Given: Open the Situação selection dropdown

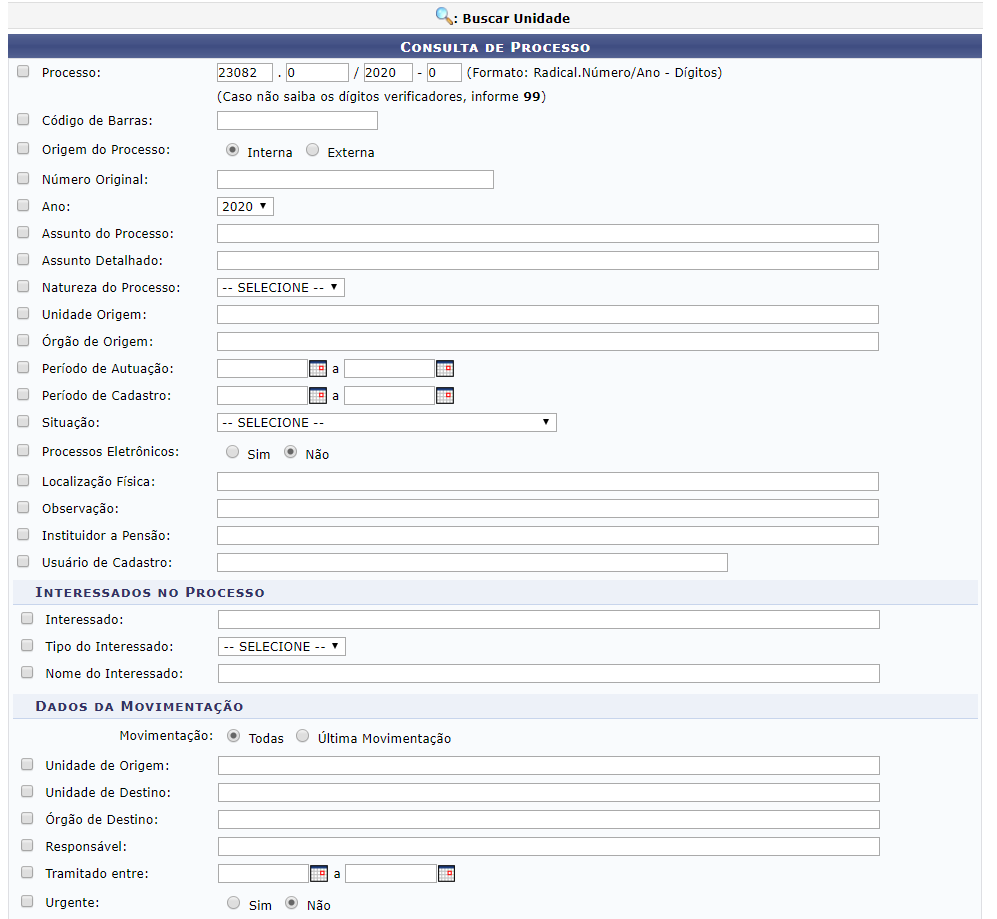Looking at the screenshot, I should [x=386, y=422].
